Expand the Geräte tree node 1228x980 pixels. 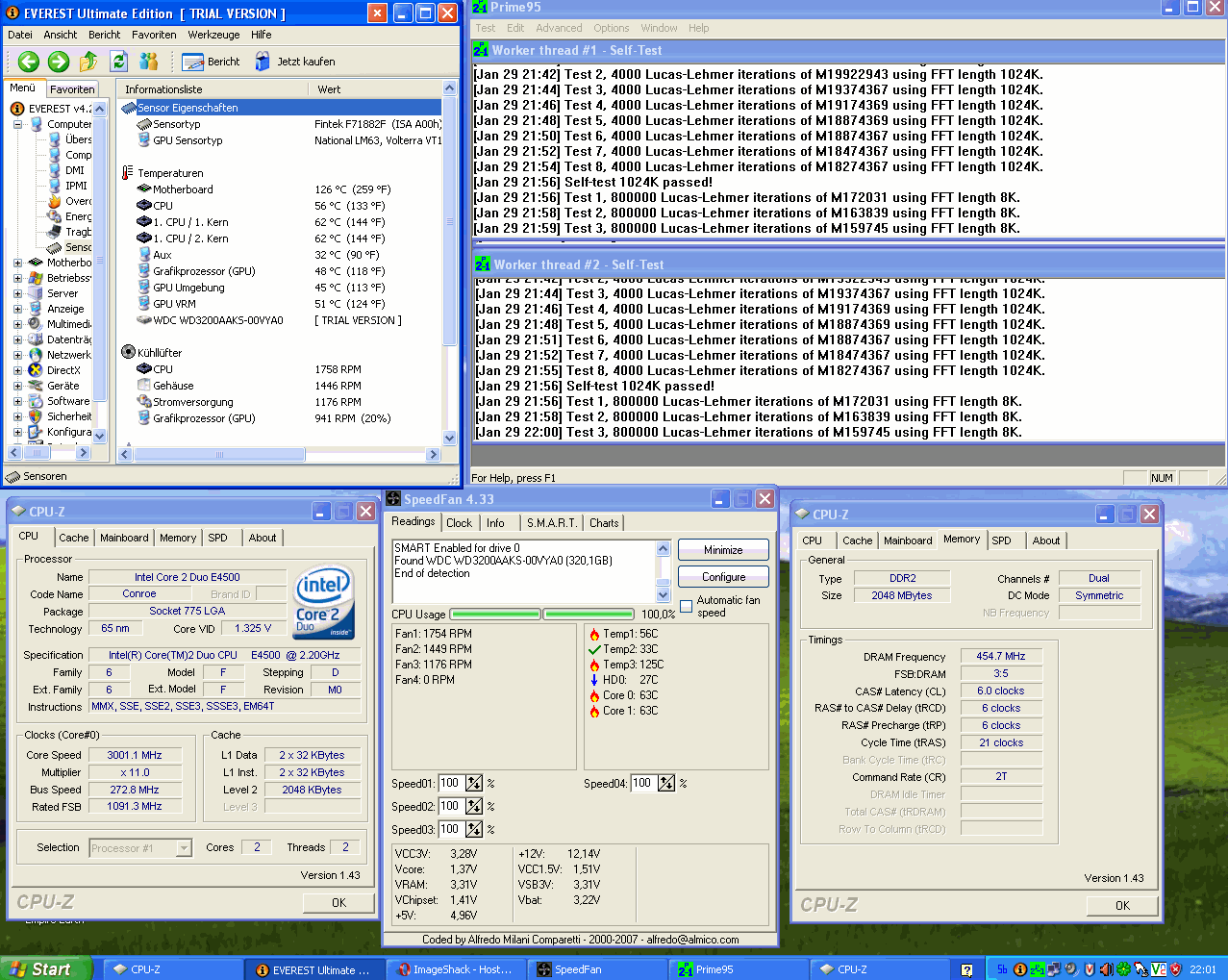pyautogui.click(x=17, y=386)
